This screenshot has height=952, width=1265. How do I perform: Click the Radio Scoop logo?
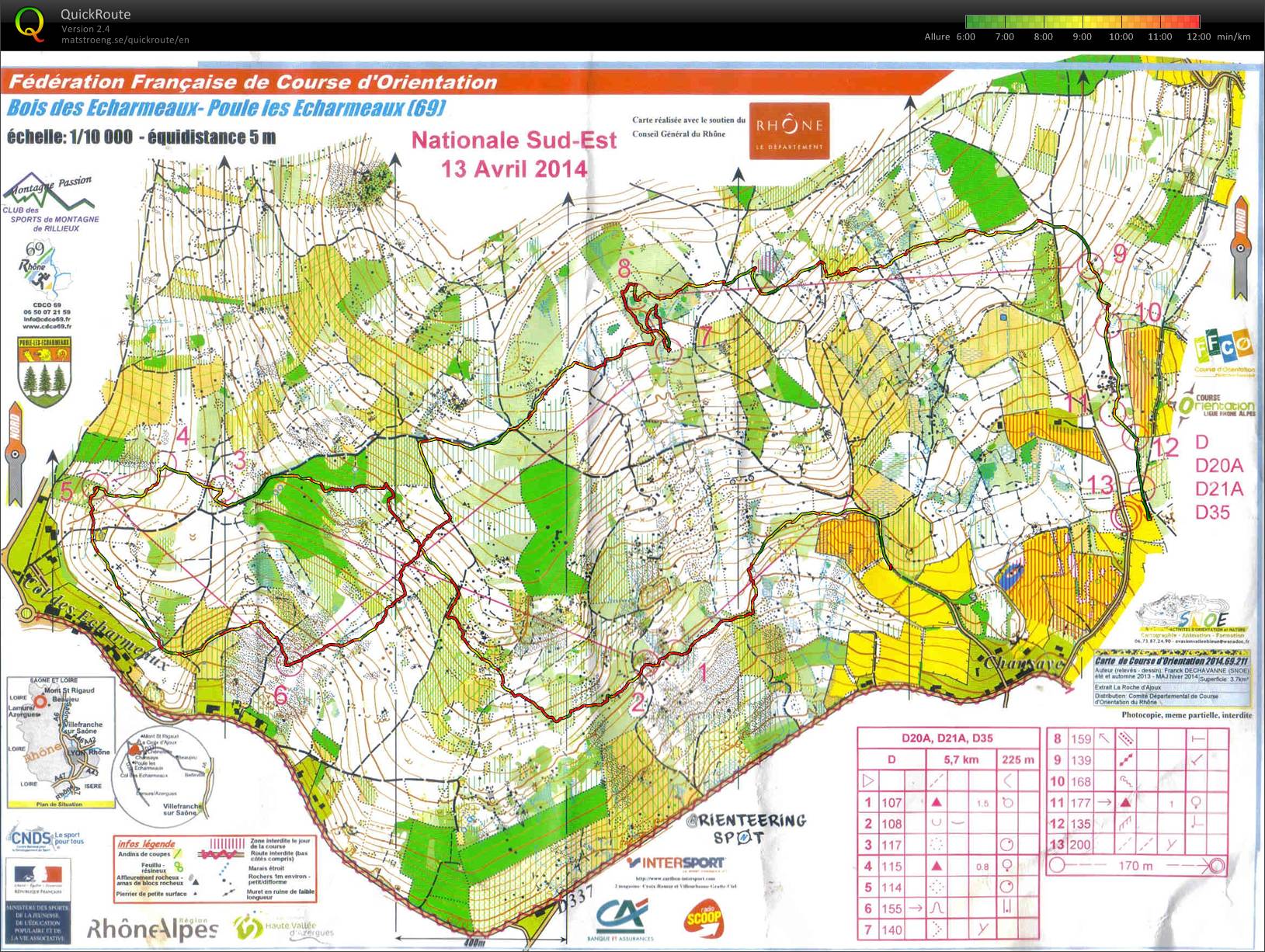coord(705,919)
